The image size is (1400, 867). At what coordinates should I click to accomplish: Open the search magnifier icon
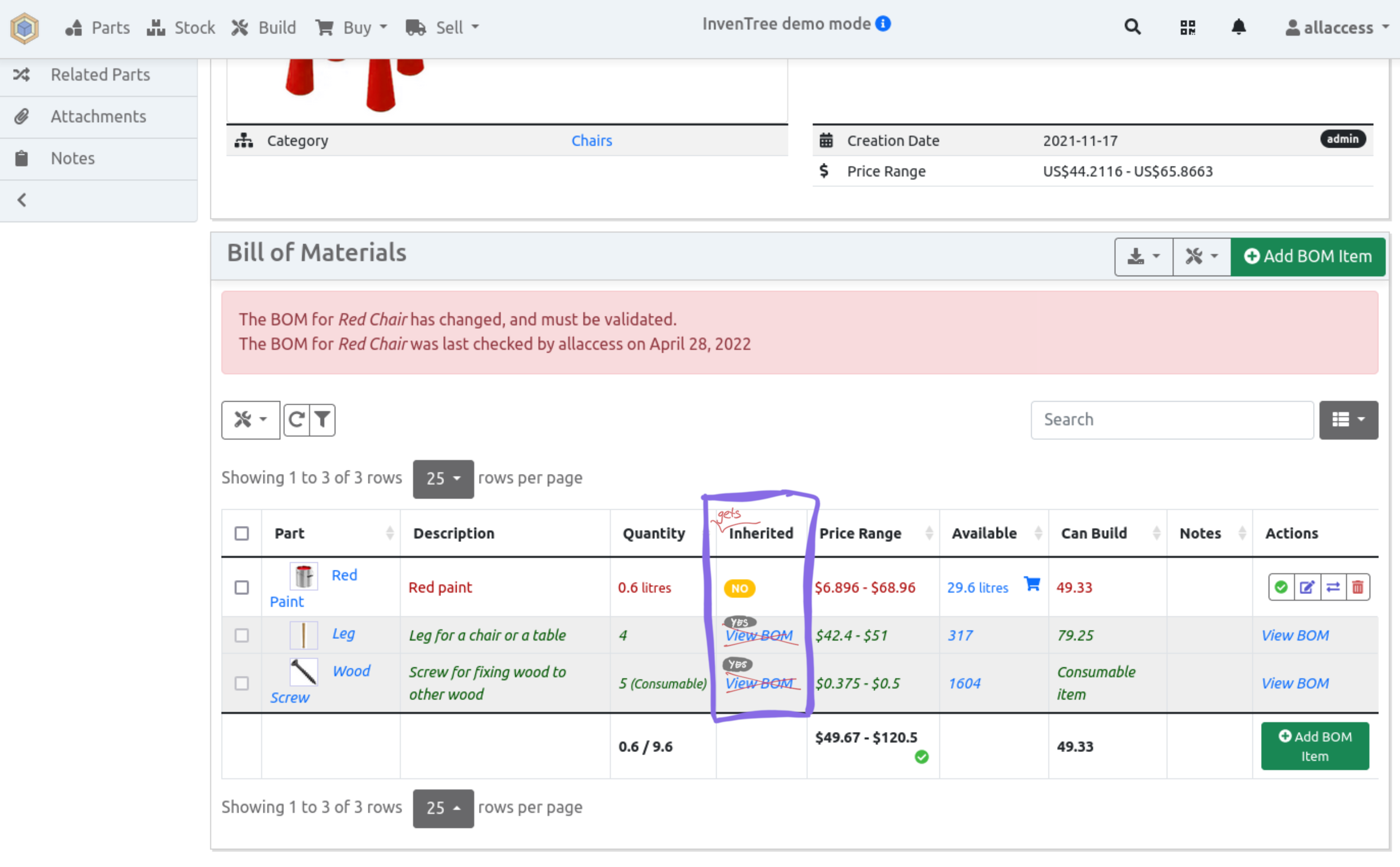point(1133,27)
